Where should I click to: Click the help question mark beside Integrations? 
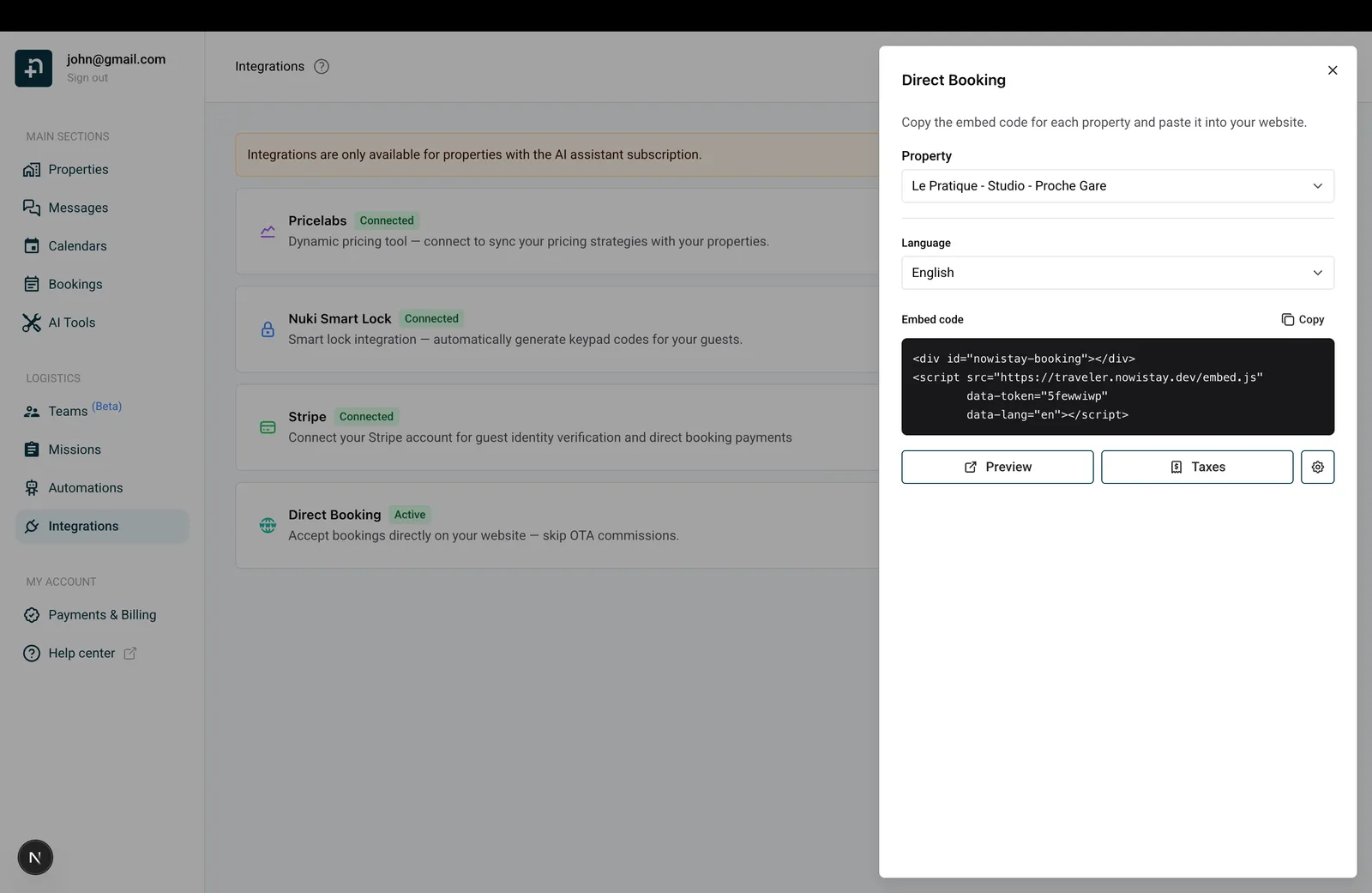322,67
